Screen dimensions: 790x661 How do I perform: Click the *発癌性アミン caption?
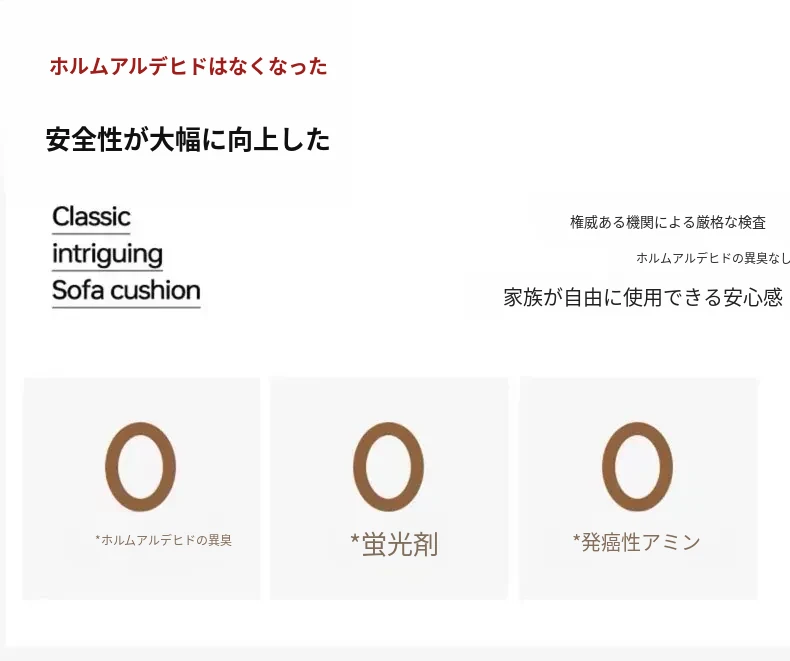[637, 542]
